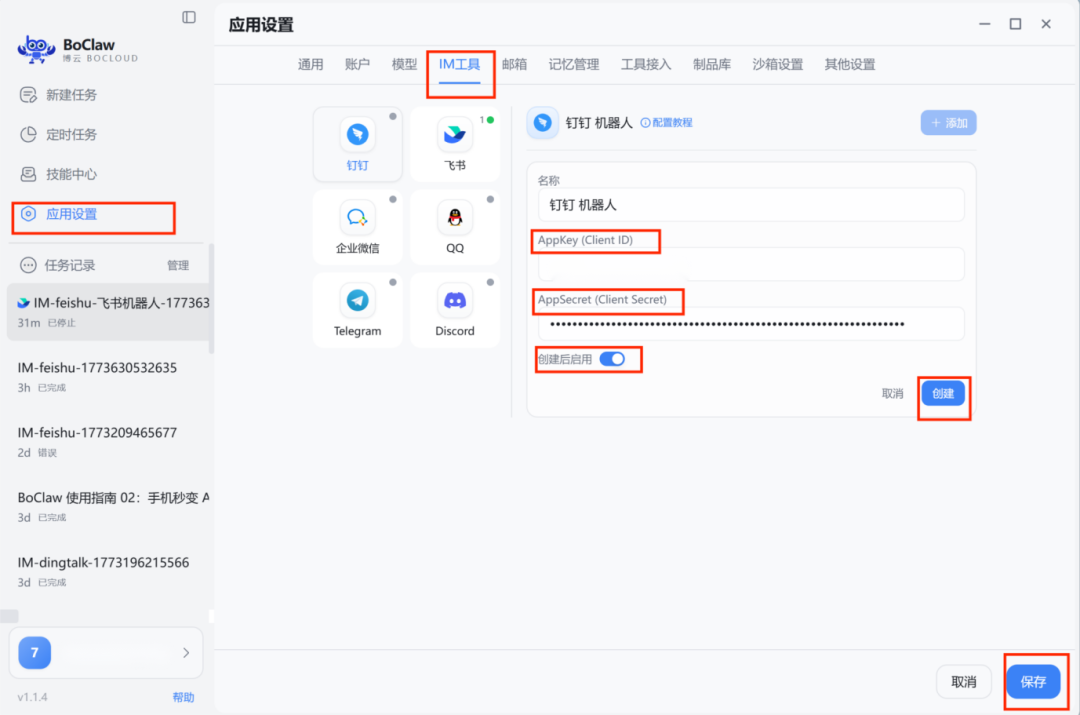Switch to the 沙箱设置 tab
The height and width of the screenshot is (715, 1080).
click(778, 64)
